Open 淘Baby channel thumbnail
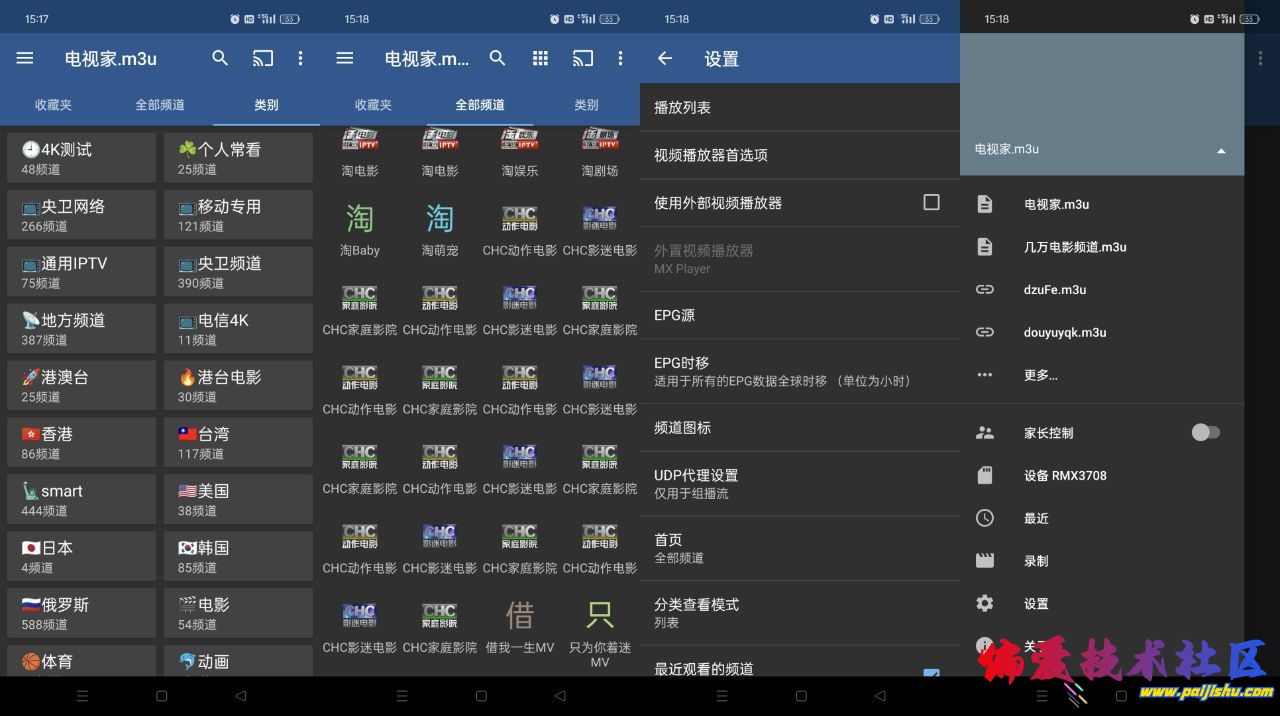This screenshot has width=1280, height=716. click(360, 229)
